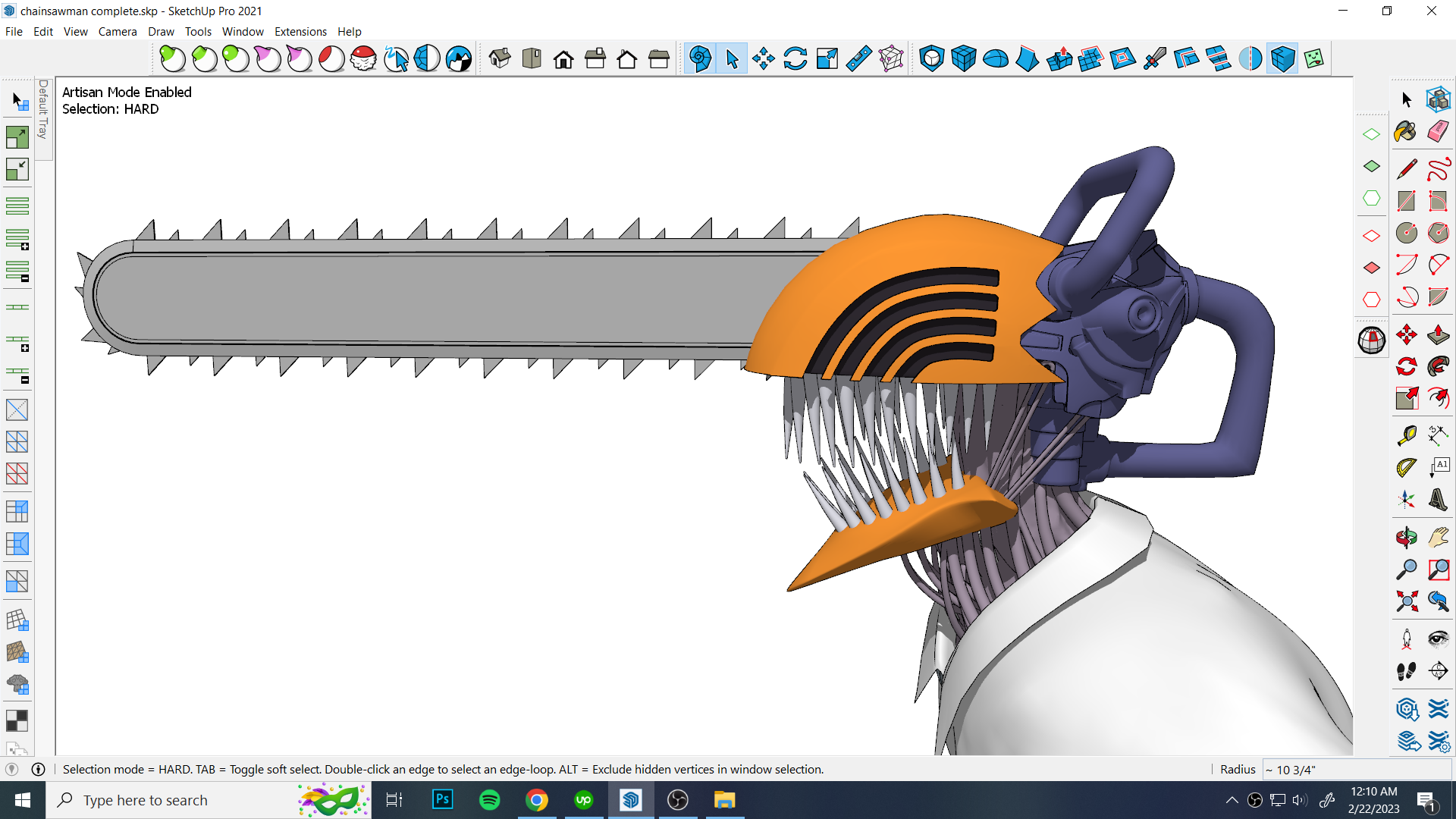Viewport: 1456px width, 819px height.
Task: Click the model info icon in status bar
Action: point(38,769)
